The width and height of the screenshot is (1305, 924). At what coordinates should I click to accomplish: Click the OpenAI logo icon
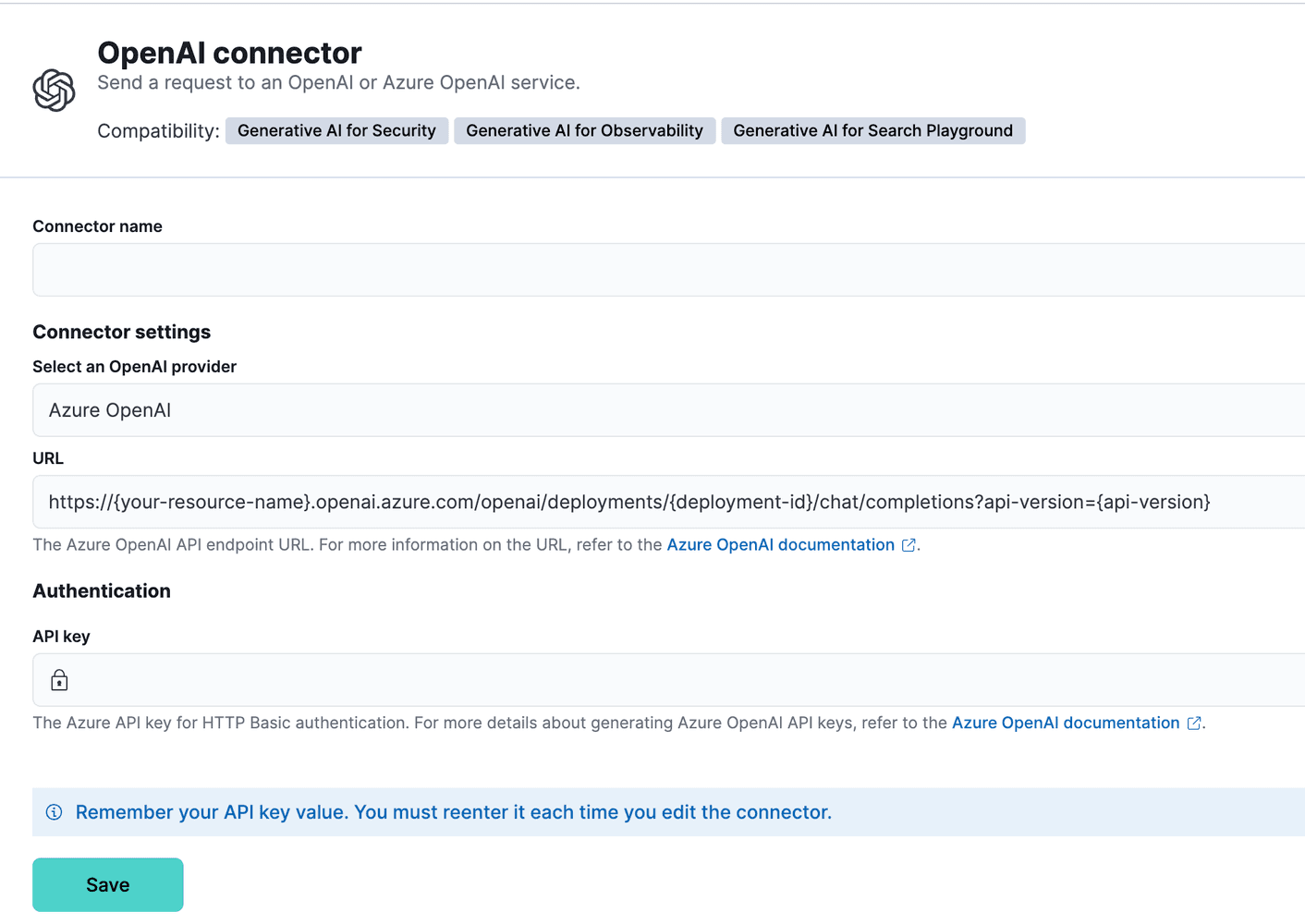tap(54, 89)
